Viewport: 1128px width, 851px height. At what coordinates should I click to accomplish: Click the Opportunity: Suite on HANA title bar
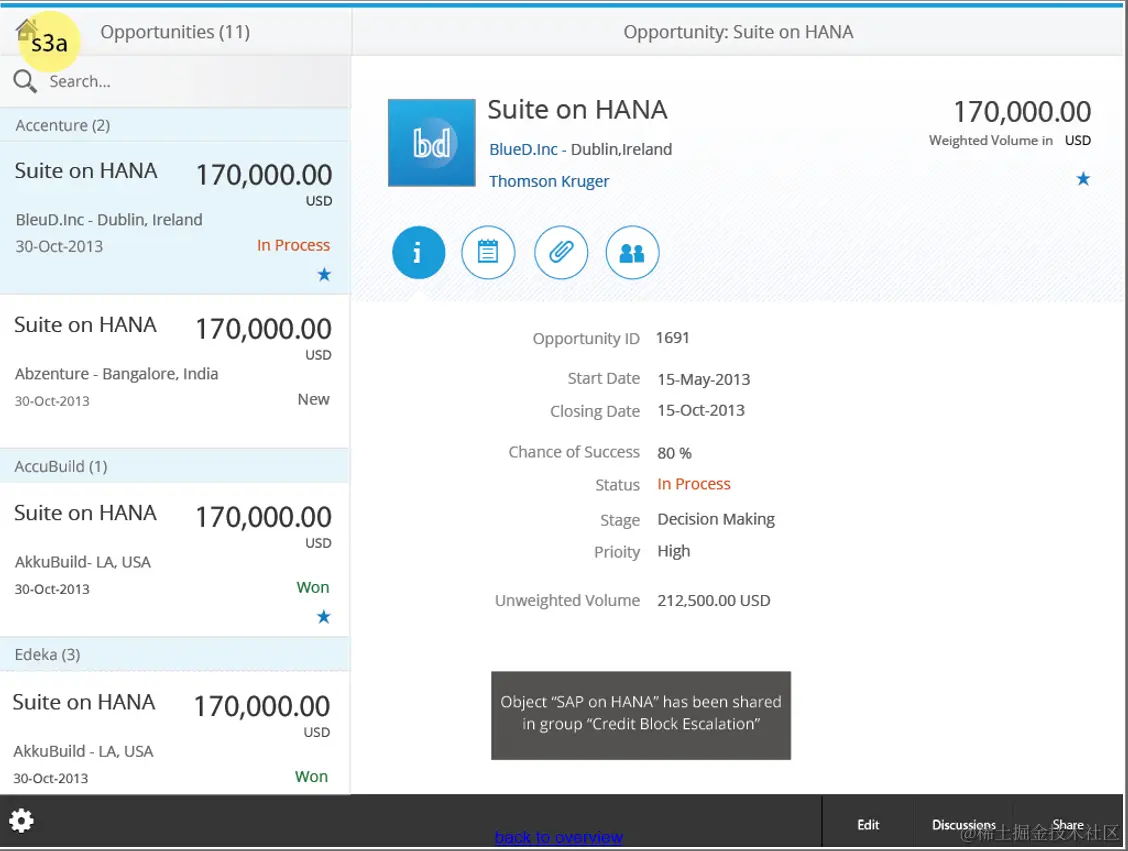738,32
